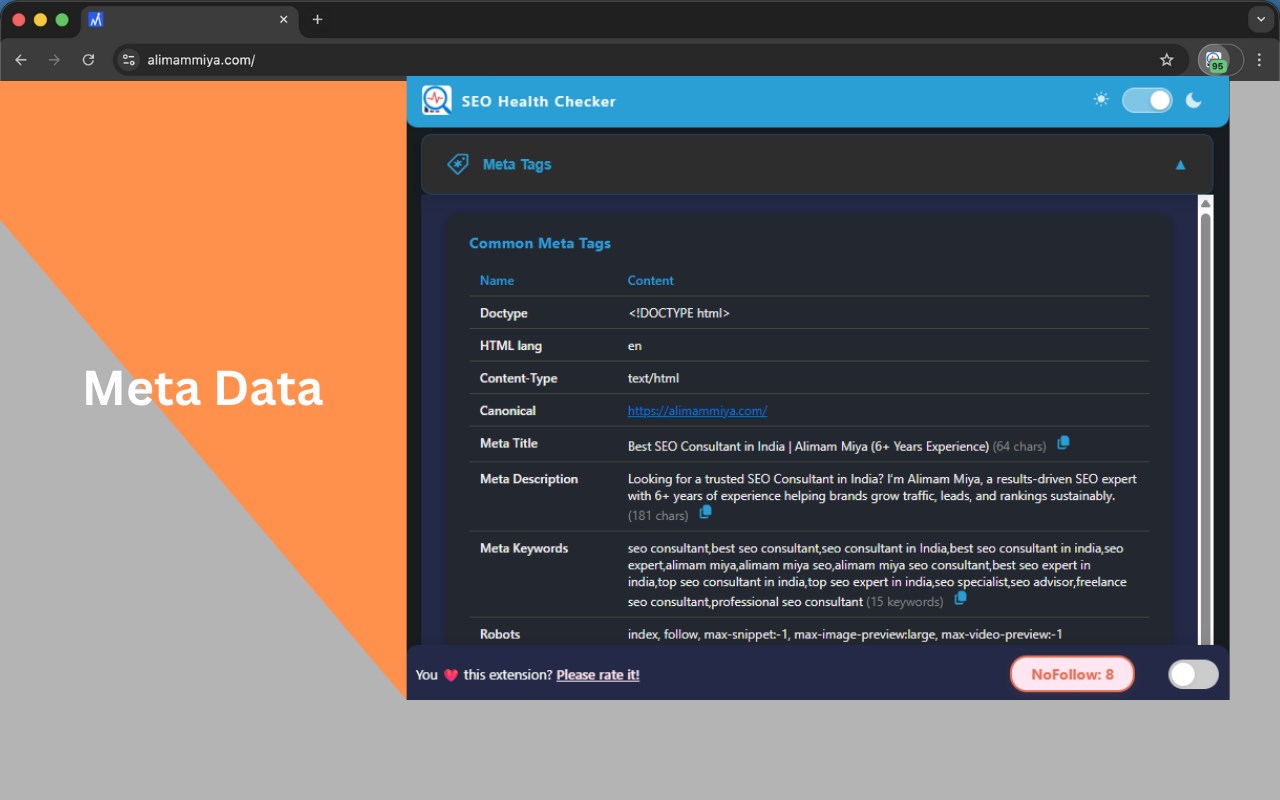1280x800 pixels.
Task: Click the 'text/html' value
Action: click(x=654, y=378)
